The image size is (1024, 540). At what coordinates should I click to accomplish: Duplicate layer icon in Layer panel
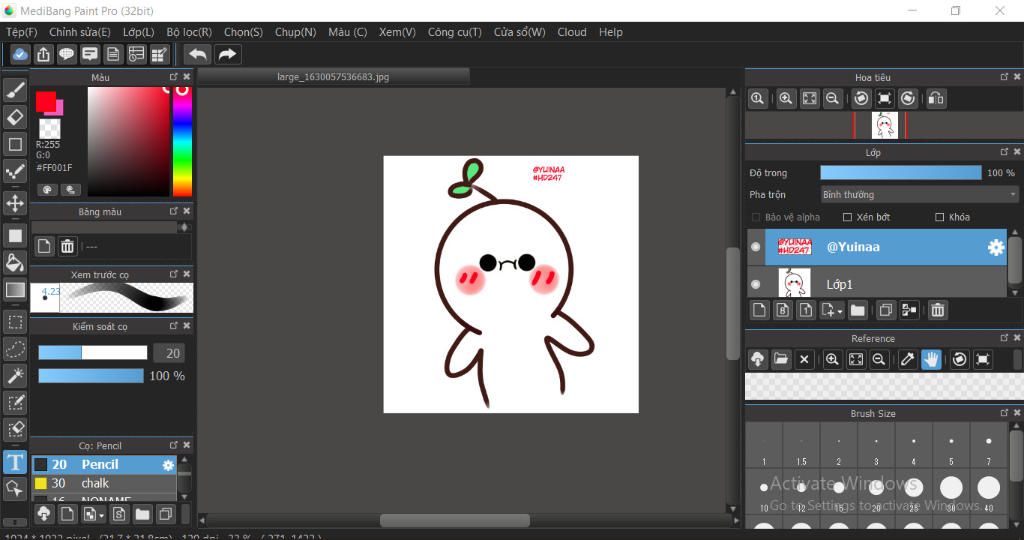tap(886, 310)
